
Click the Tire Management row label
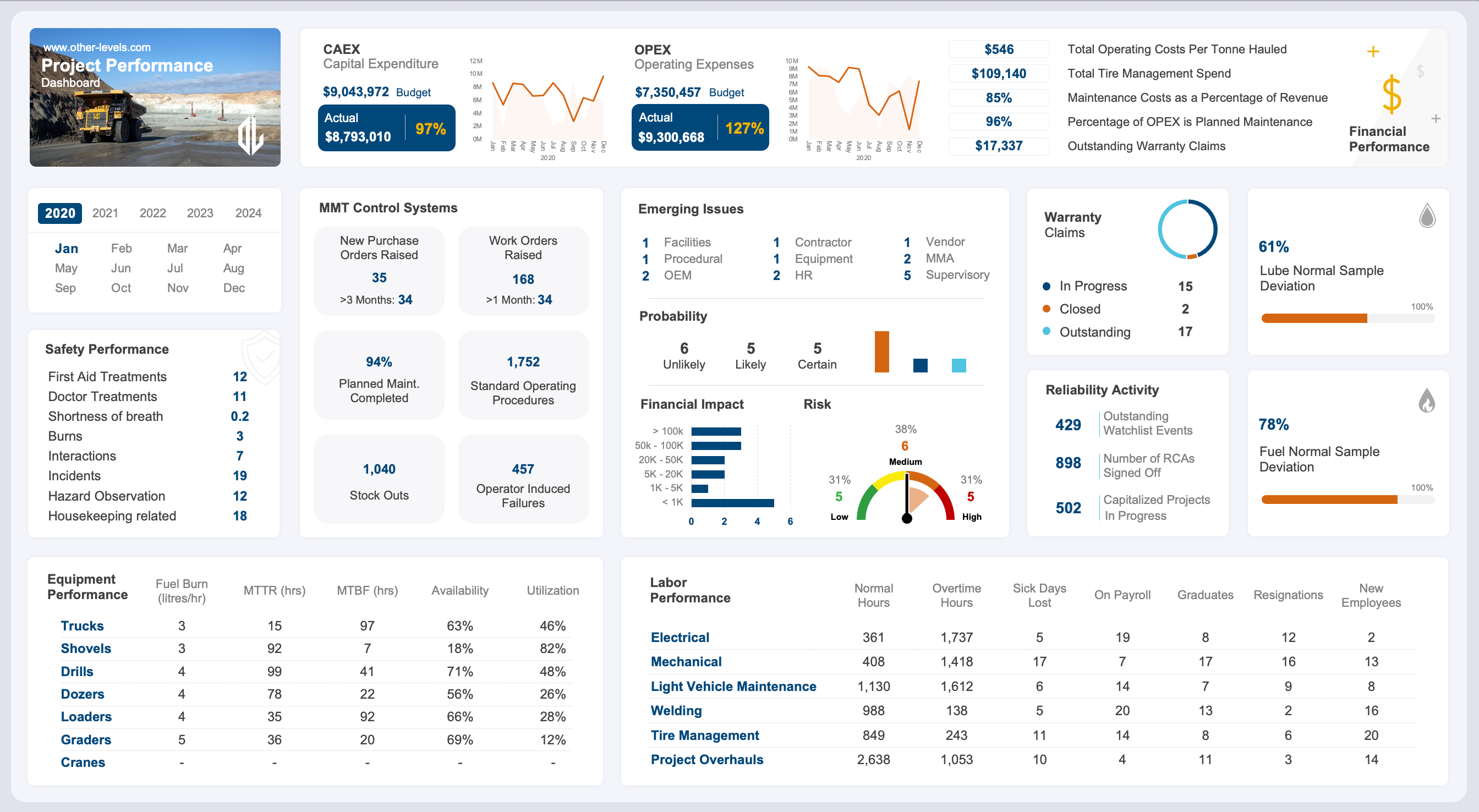[x=704, y=735]
